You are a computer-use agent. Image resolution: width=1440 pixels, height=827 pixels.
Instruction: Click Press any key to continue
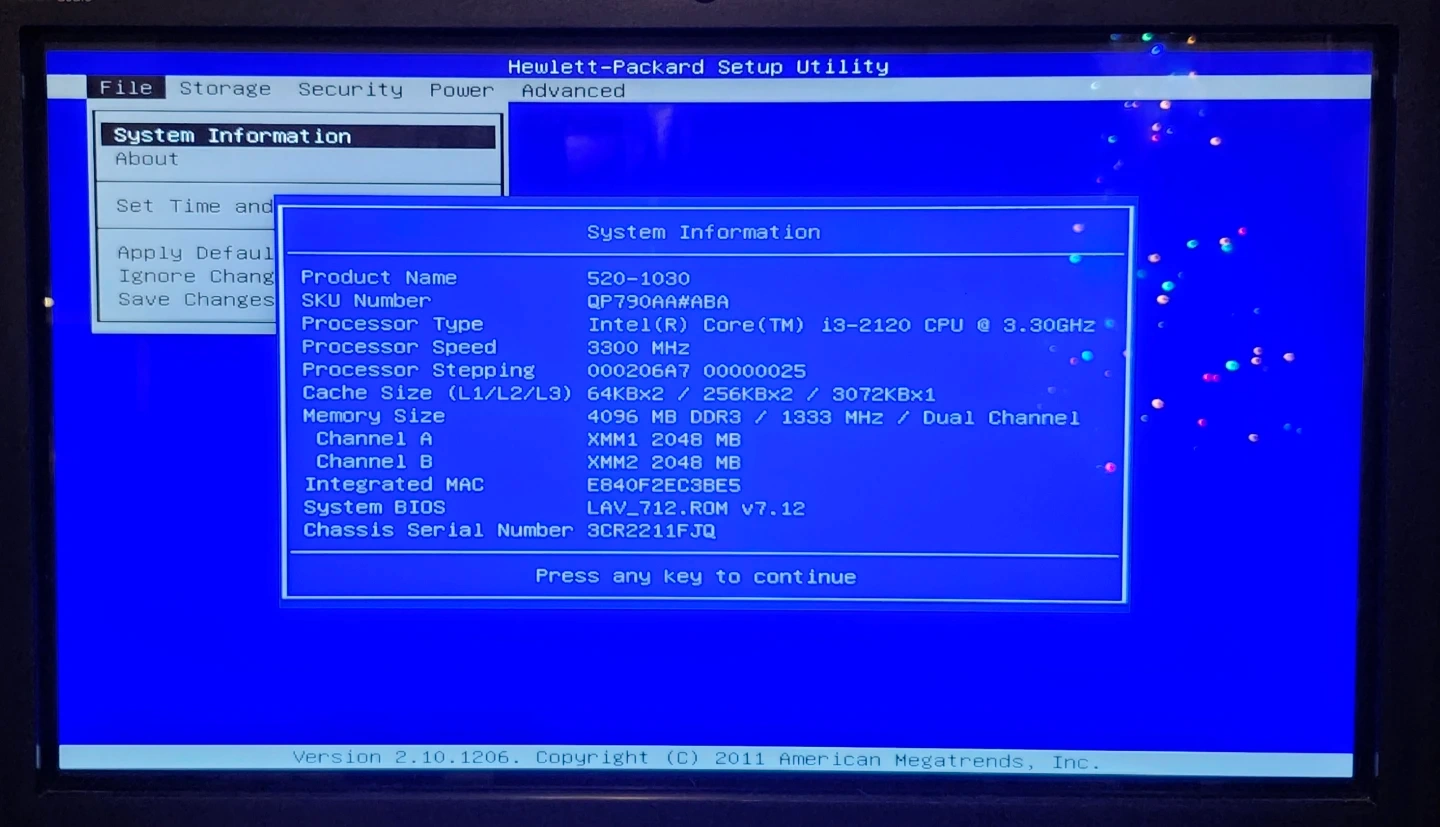695,576
